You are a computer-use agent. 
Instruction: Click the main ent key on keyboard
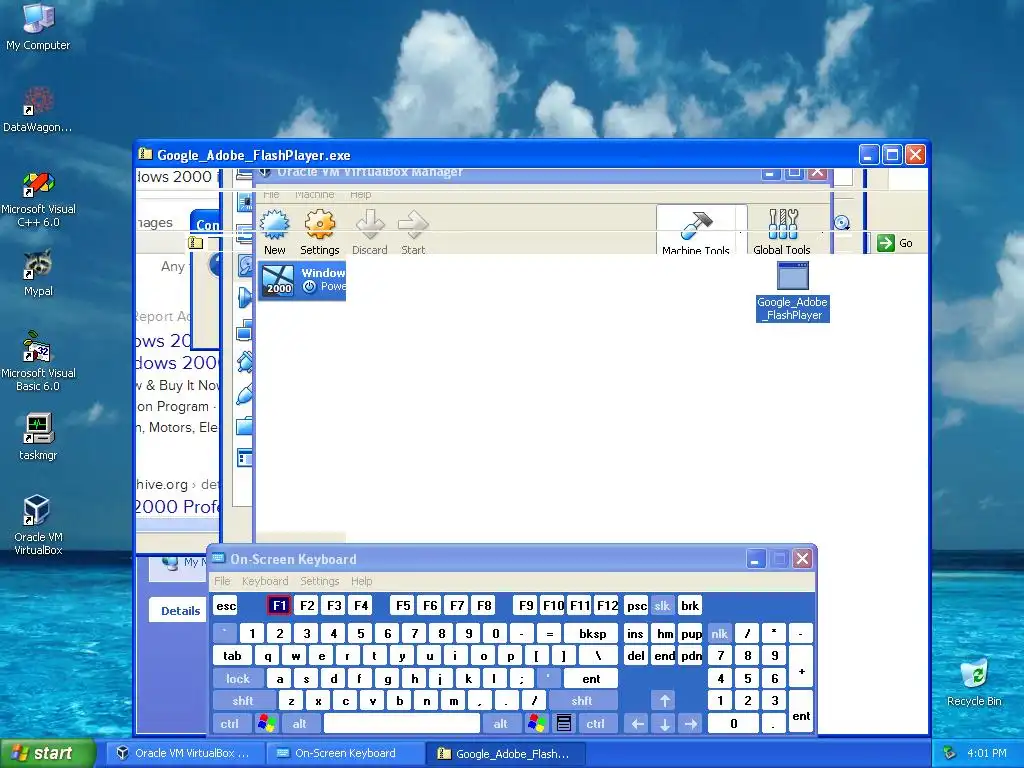(x=591, y=679)
